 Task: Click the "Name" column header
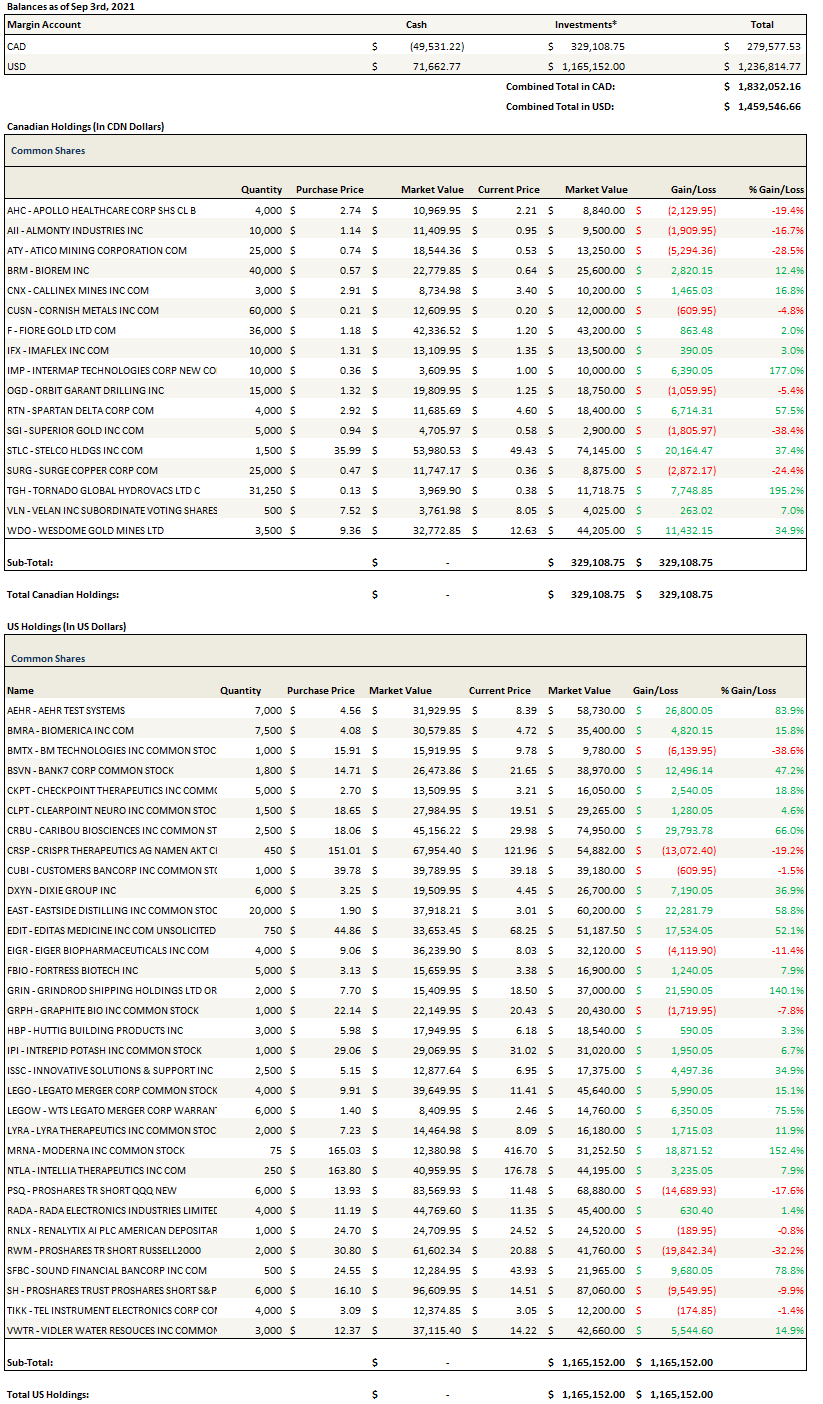[20, 690]
